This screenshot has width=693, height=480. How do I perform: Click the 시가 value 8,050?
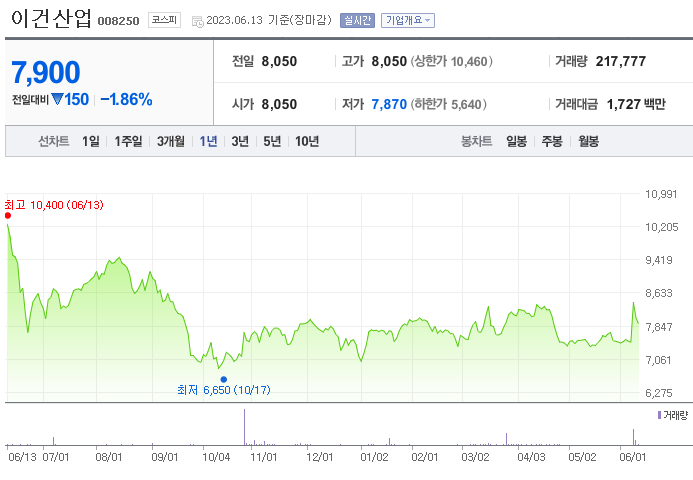(x=279, y=104)
